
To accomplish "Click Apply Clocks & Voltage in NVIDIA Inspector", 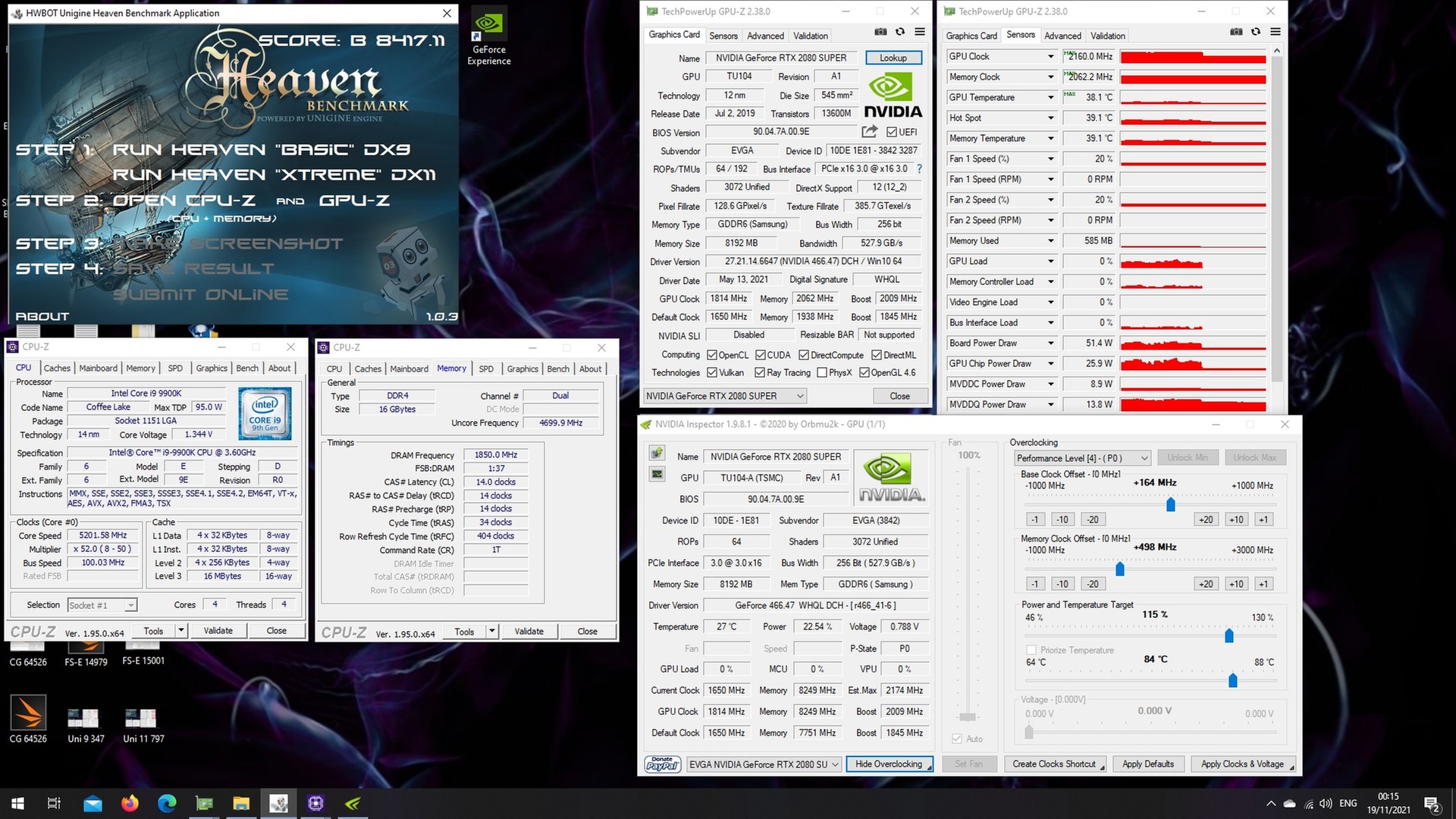I will pyautogui.click(x=1242, y=764).
